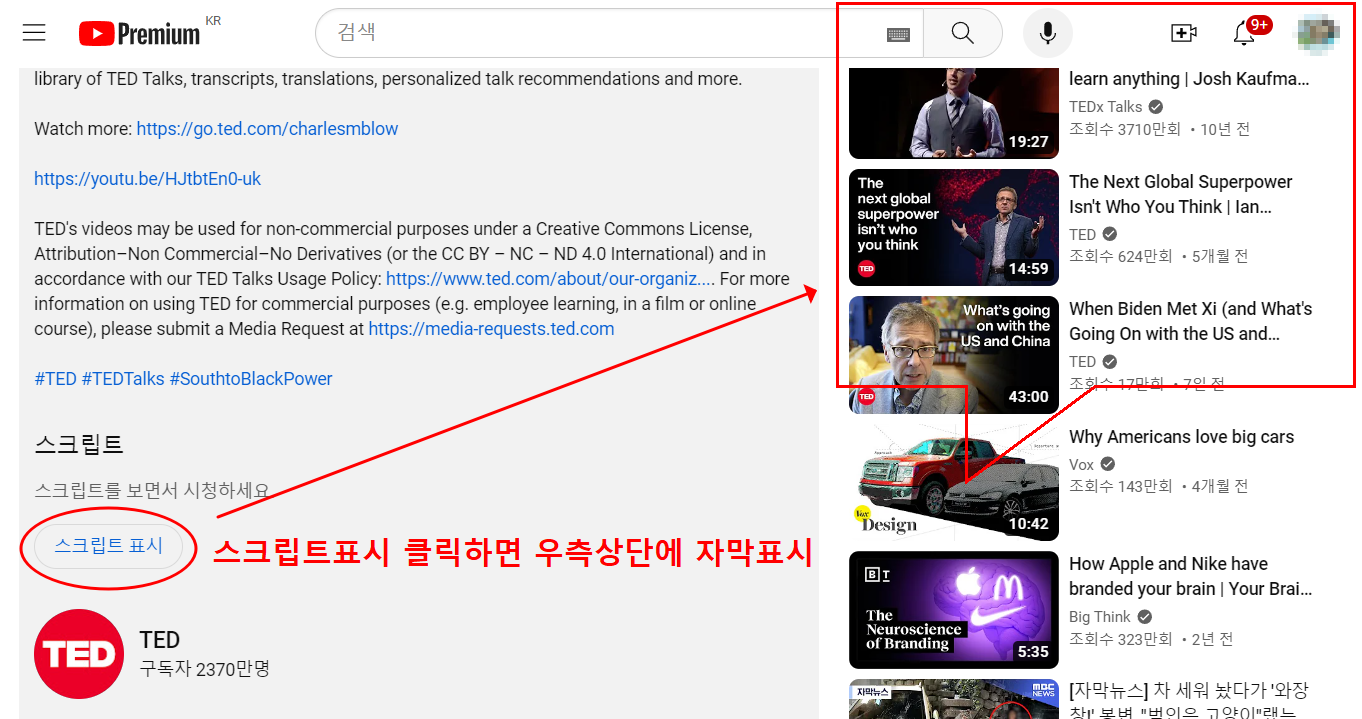Click the 5:35 duration badge
Screen dimensions: 1362x719
[x=1033, y=652]
